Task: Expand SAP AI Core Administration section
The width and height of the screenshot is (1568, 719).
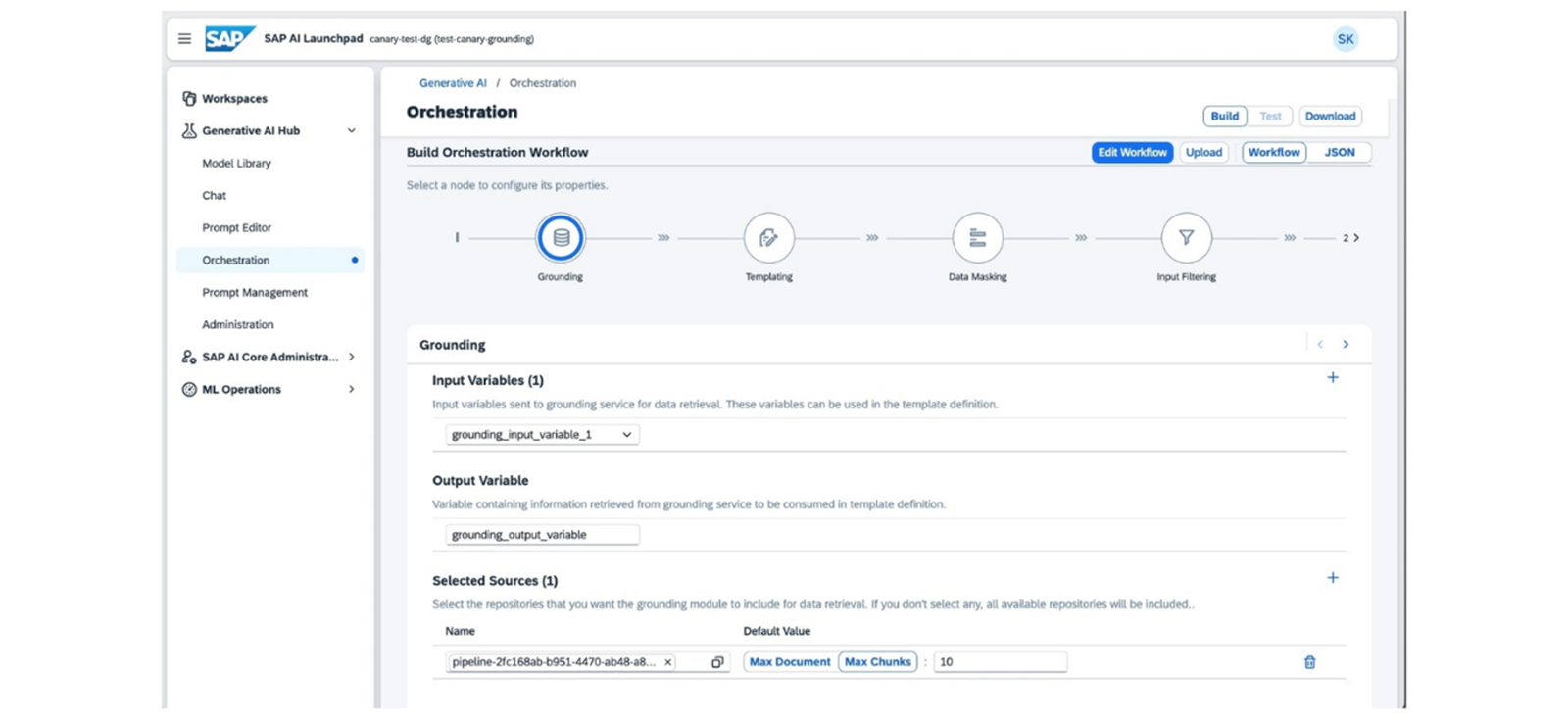Action: tap(352, 358)
